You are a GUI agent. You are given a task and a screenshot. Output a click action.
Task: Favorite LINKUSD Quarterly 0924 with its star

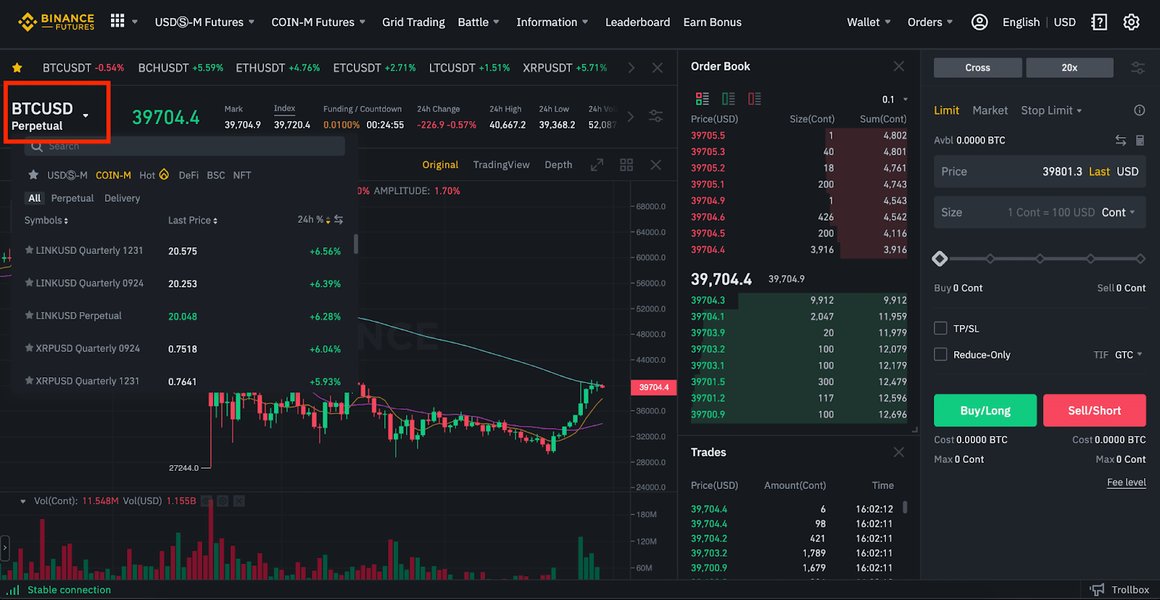[x=30, y=283]
